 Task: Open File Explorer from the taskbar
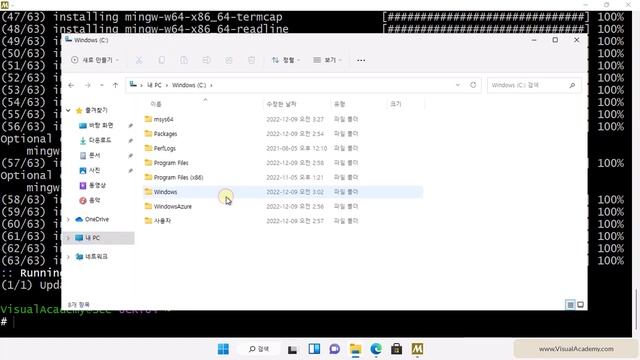coord(356,349)
